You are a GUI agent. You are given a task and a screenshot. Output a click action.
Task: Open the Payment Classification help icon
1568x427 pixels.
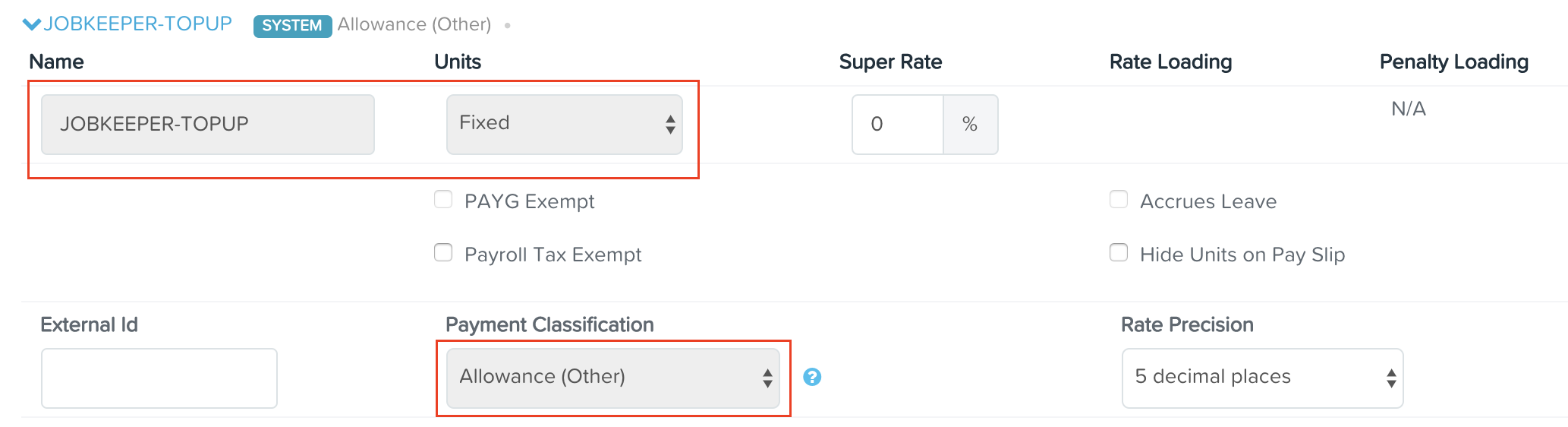pyautogui.click(x=812, y=377)
